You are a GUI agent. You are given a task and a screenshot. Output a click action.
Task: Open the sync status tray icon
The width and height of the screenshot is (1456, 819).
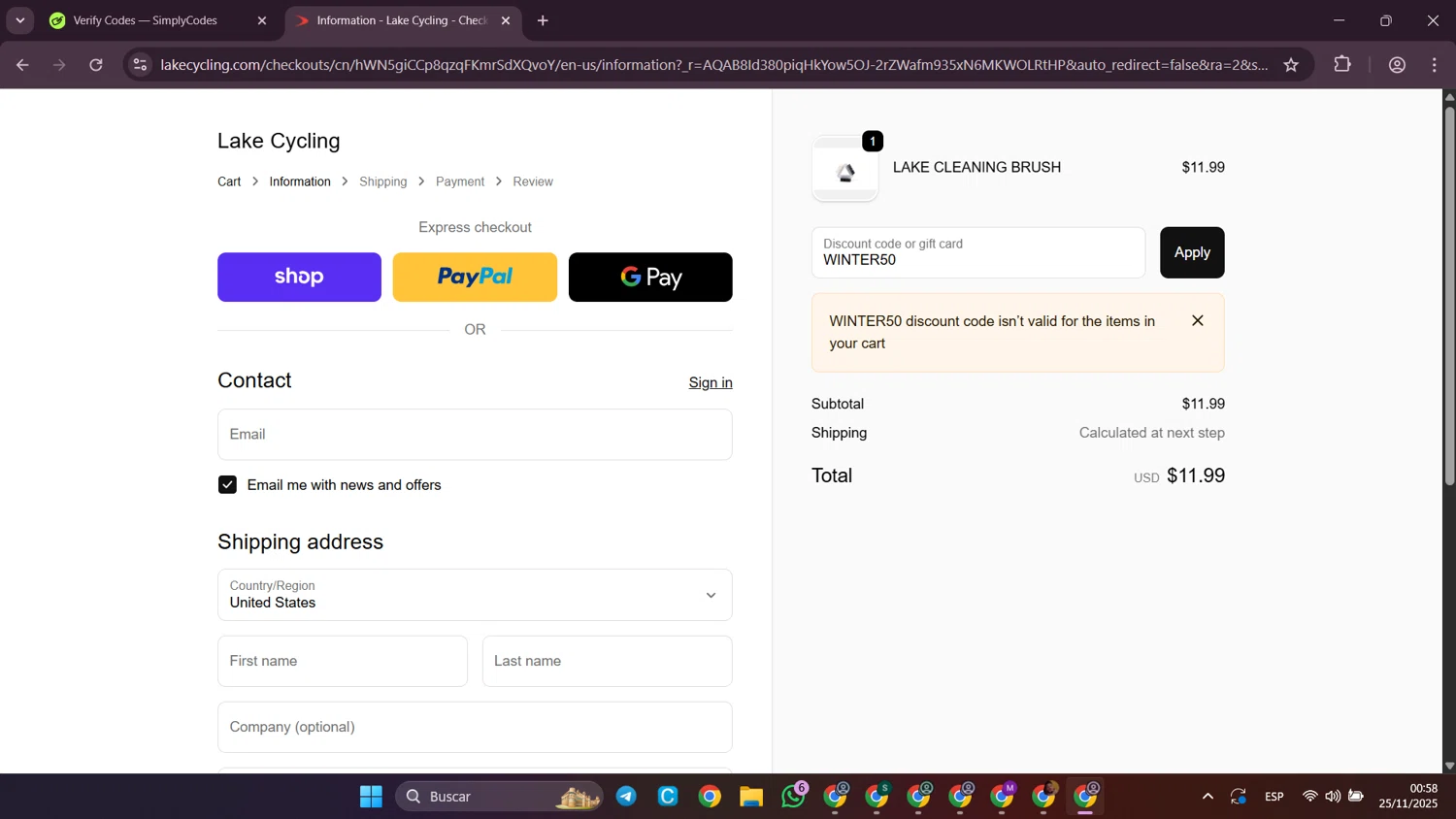point(1239,797)
